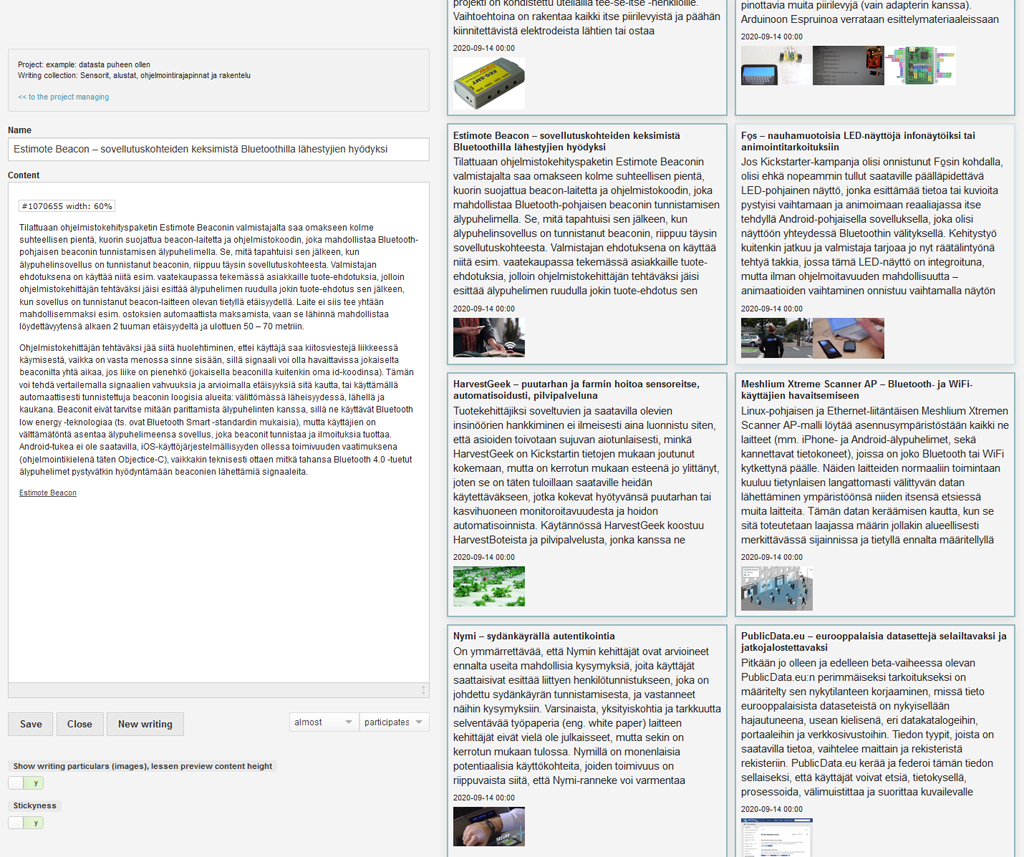Click the Save button

[x=31, y=724]
